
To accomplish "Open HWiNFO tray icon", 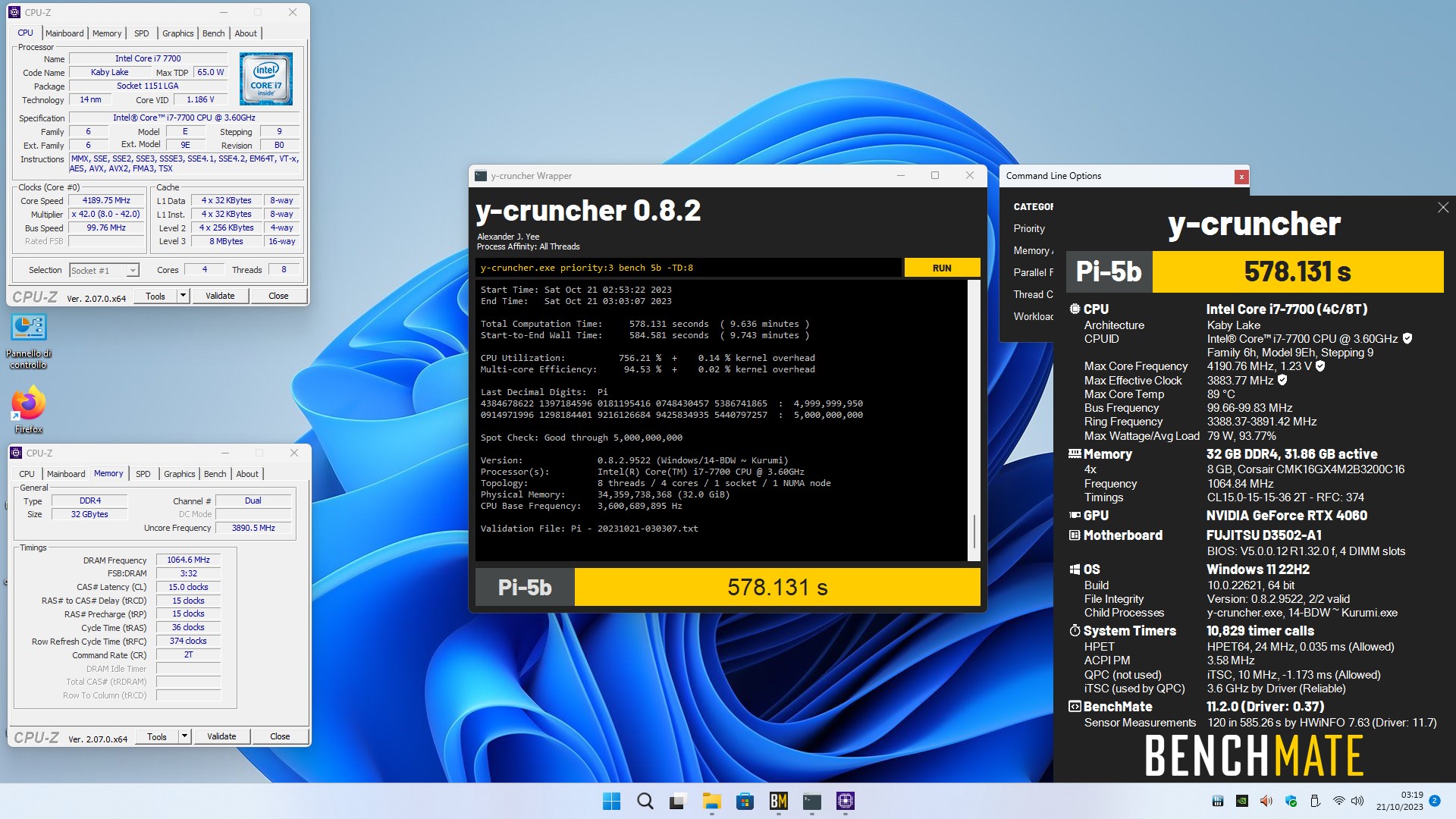I will tap(1218, 801).
